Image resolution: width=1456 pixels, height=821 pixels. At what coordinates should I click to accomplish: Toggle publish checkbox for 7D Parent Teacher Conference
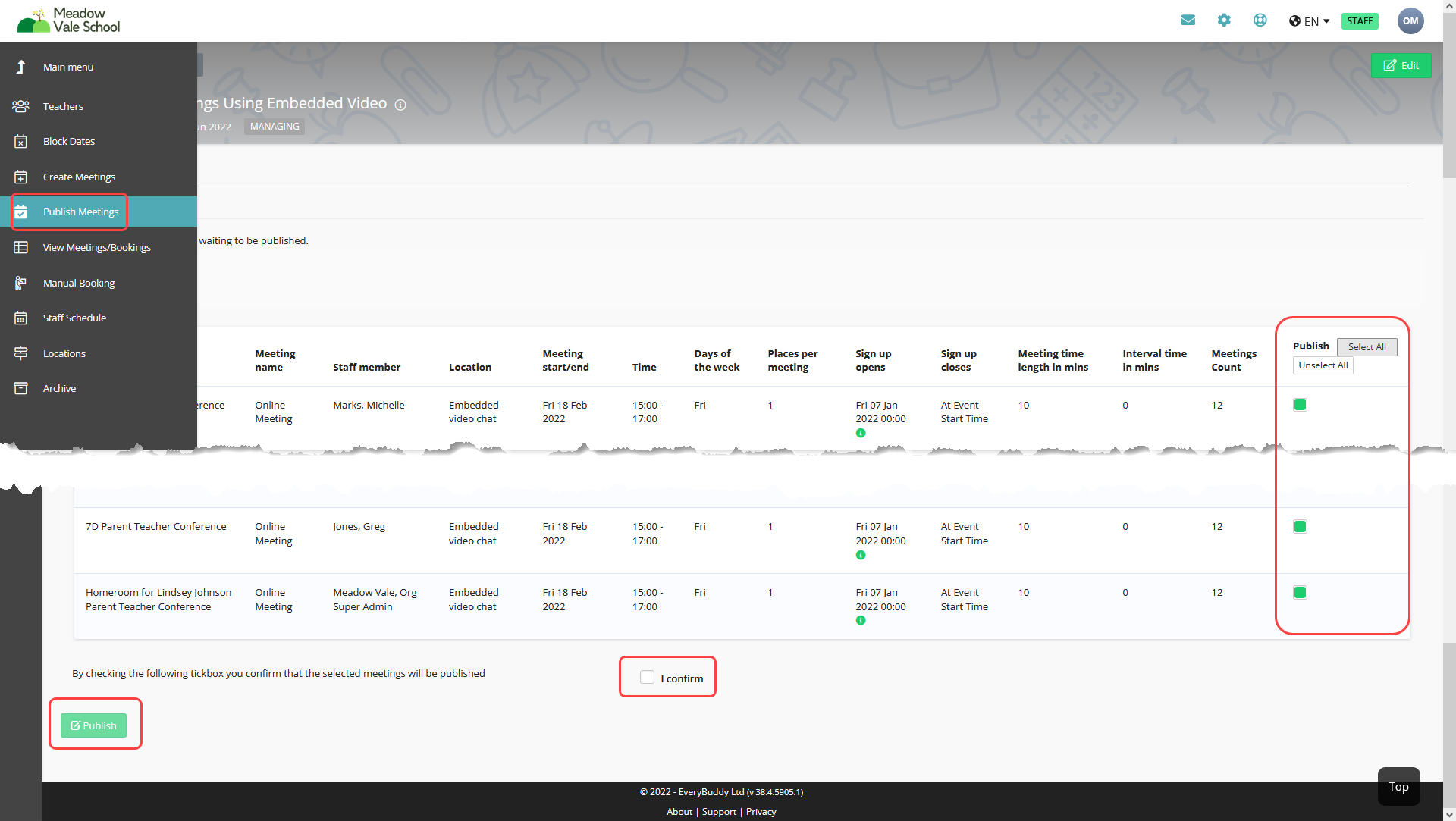pyautogui.click(x=1300, y=527)
